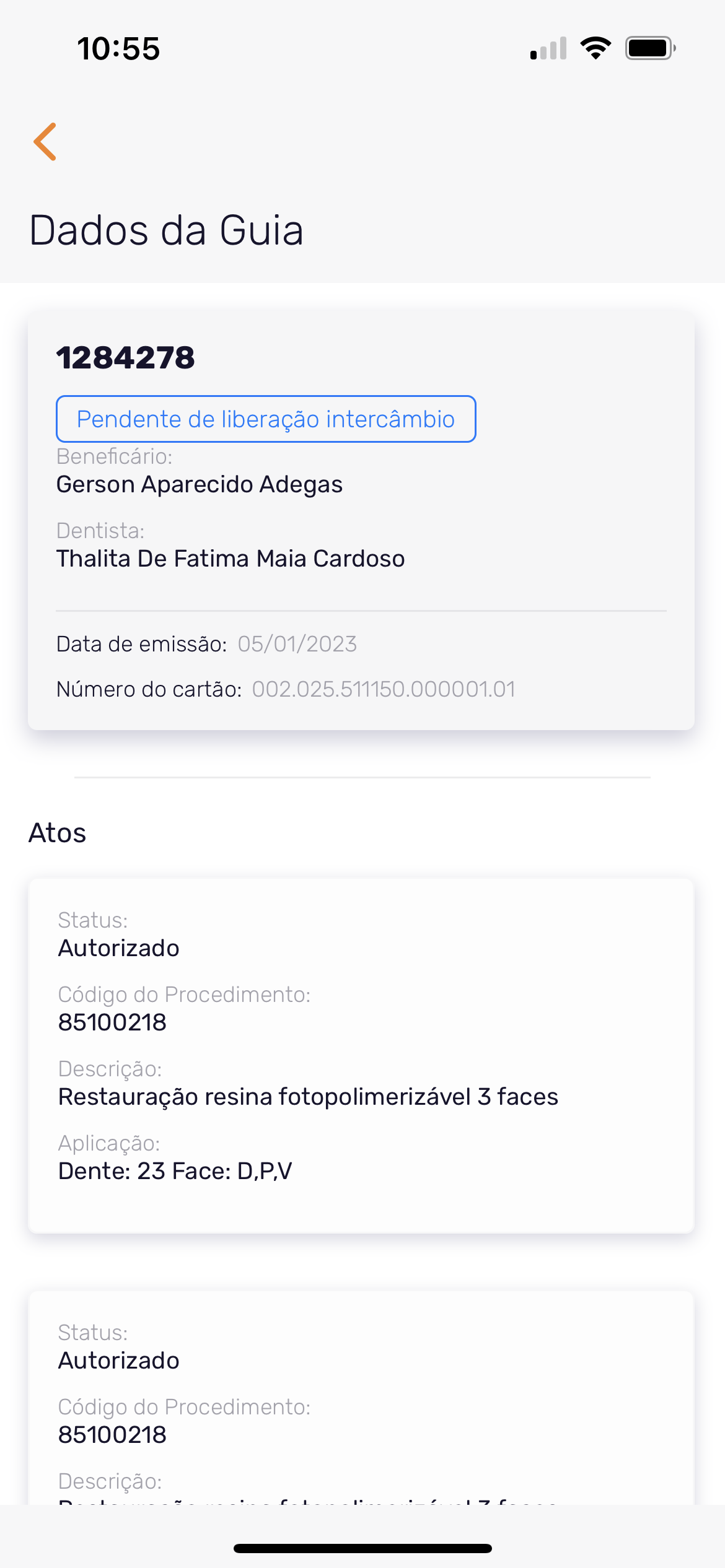
Task: Tap the 10:55 clock in status bar
Action: 118,48
